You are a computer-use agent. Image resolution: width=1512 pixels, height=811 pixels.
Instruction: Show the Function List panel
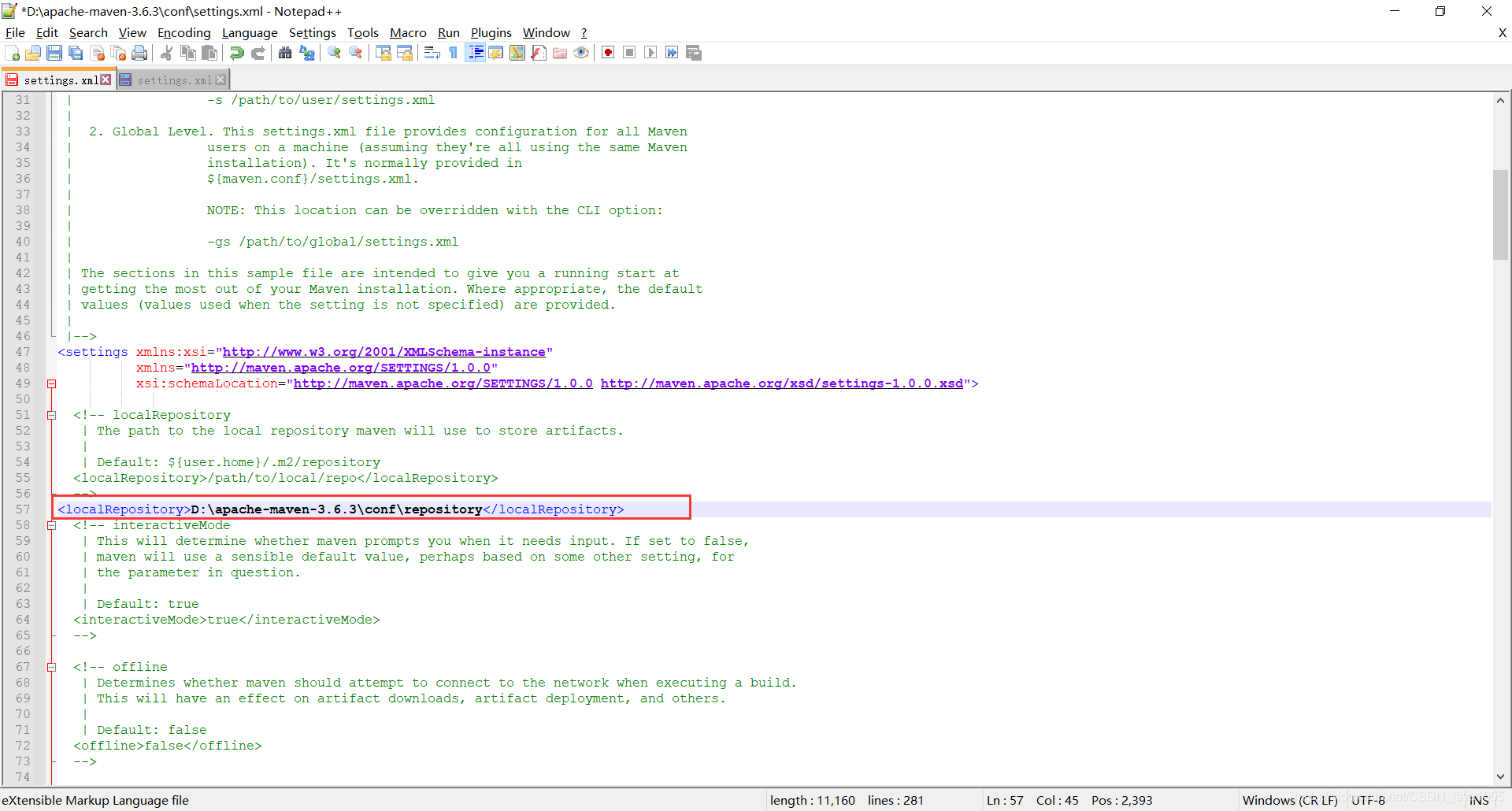coord(539,53)
